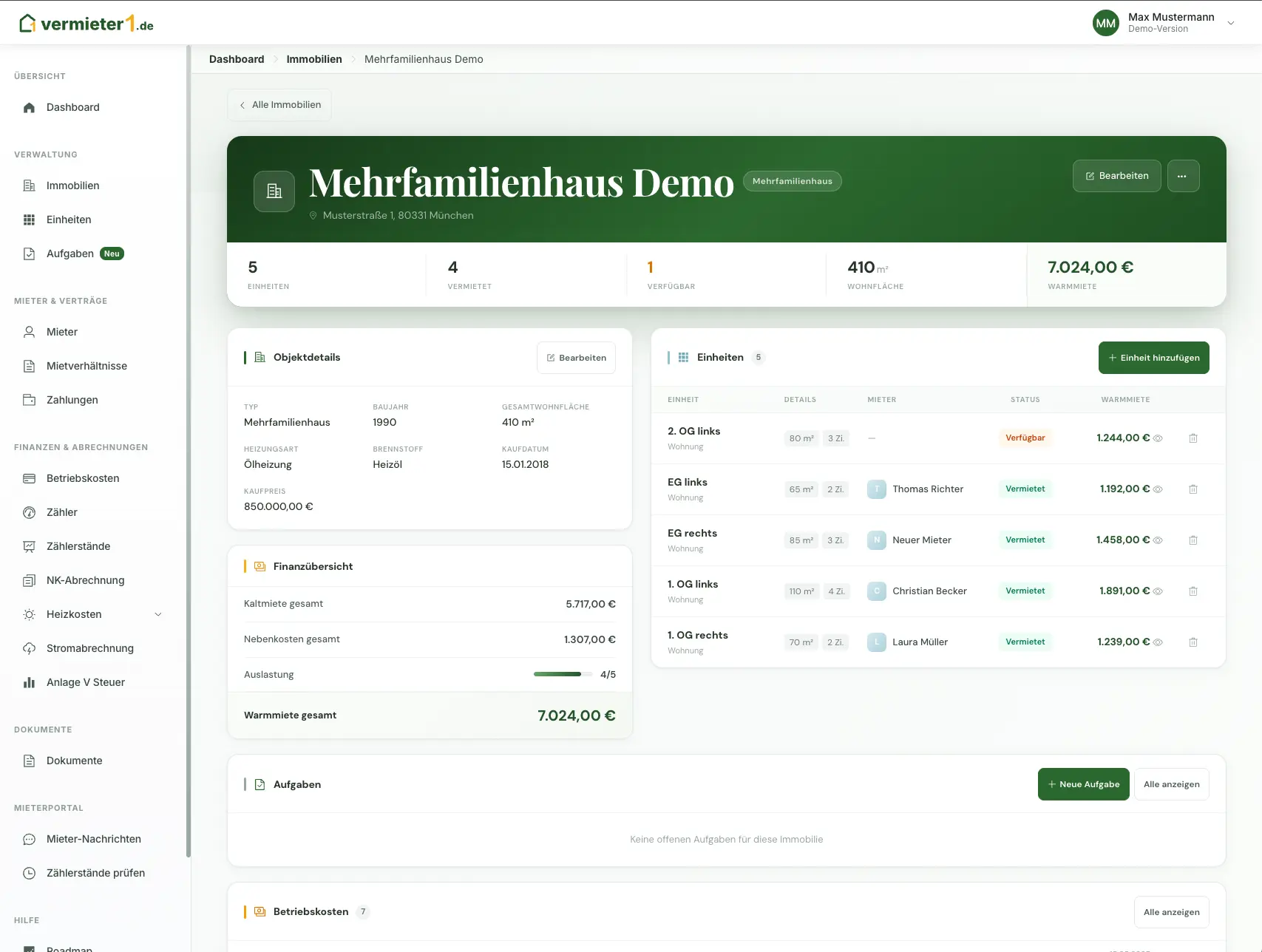The height and width of the screenshot is (952, 1262).
Task: Delete the EG links unit with trash icon
Action: pyautogui.click(x=1193, y=489)
